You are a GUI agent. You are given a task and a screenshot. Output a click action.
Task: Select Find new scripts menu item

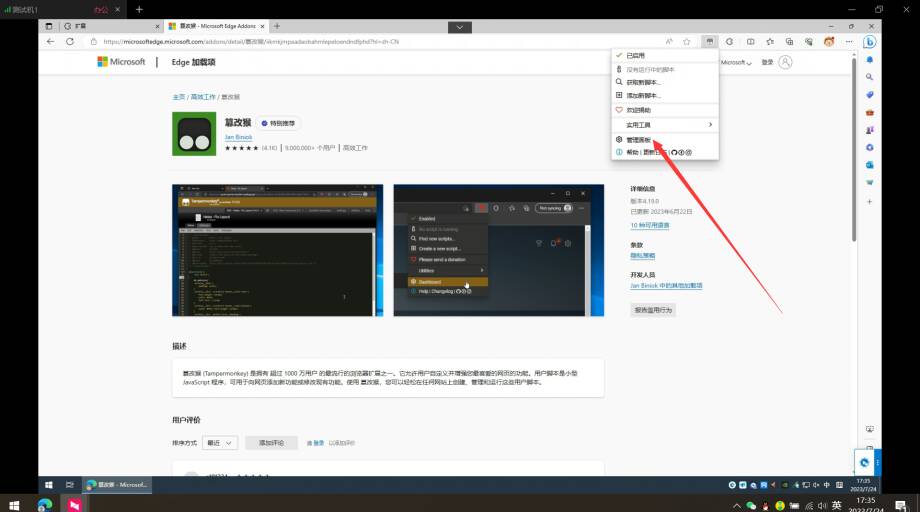[x=665, y=82]
